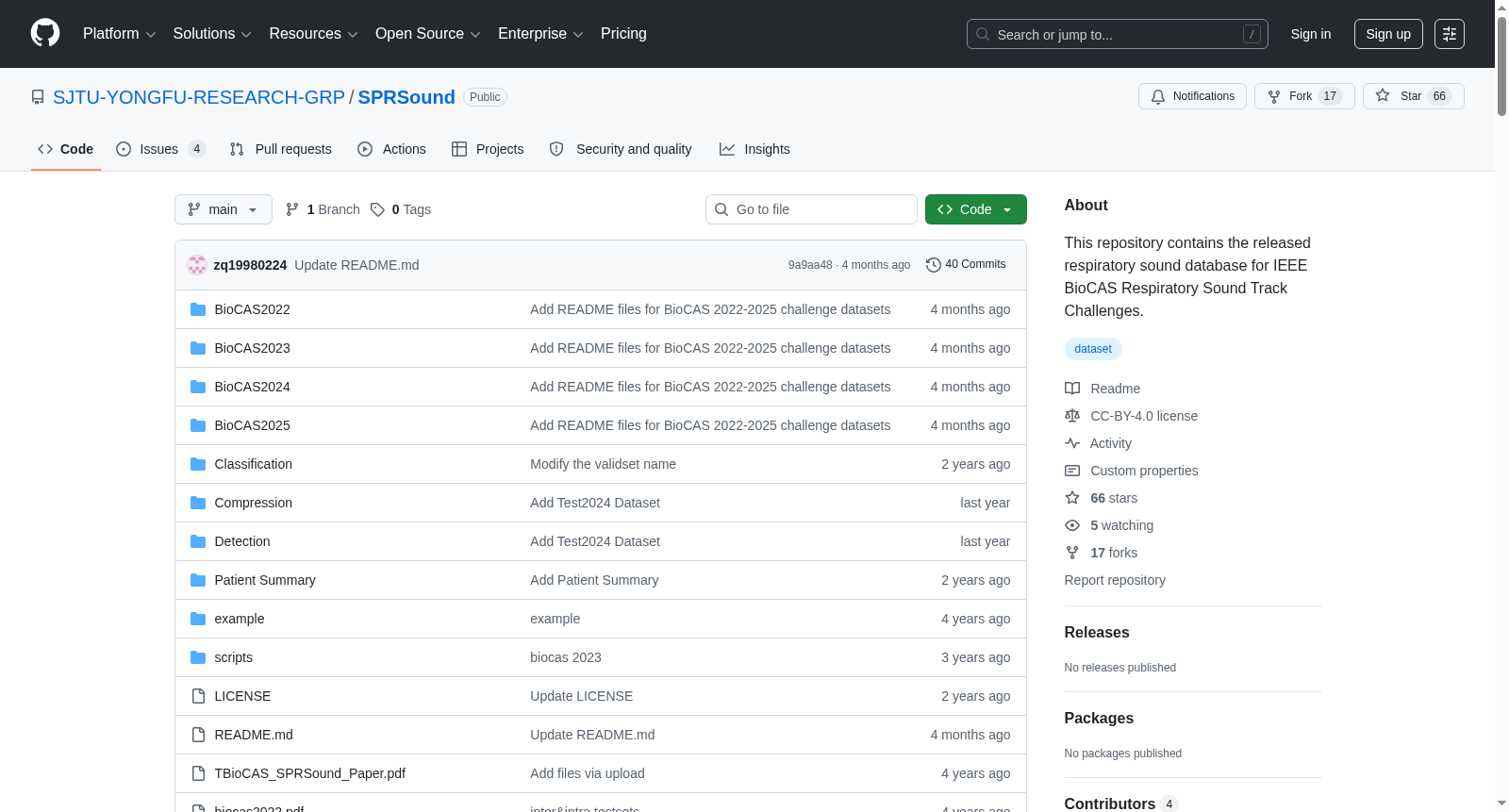1509x812 pixels.
Task: Open the Detection folder icon
Action: coord(198,541)
